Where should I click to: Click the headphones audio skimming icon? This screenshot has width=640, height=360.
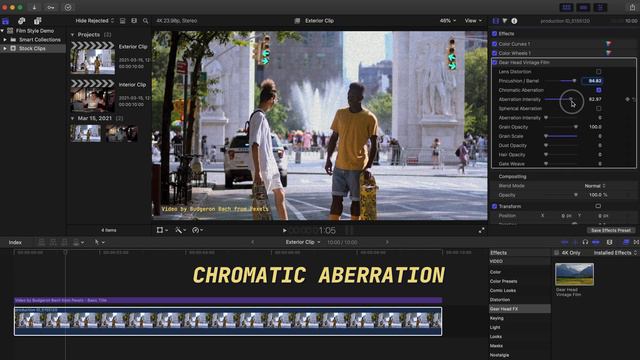click(x=585, y=242)
